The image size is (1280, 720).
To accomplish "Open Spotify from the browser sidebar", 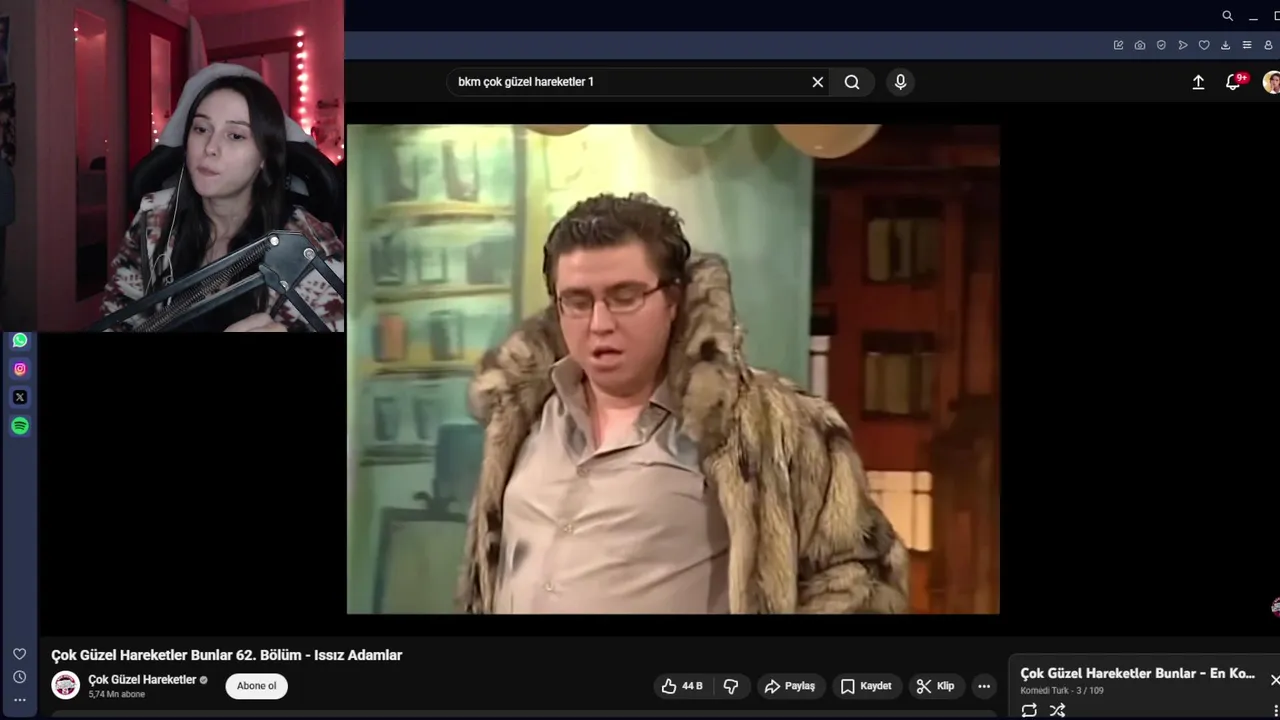I will click(19, 426).
